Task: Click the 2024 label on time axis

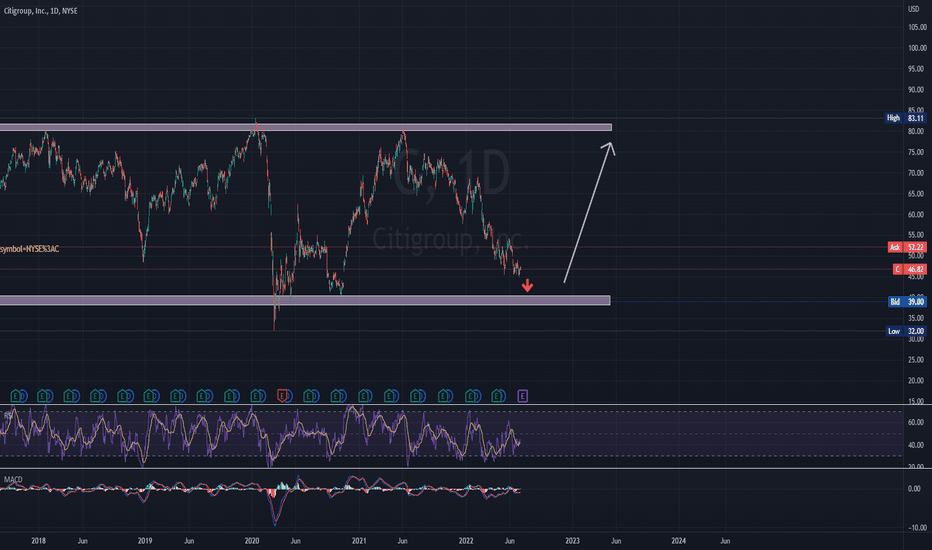Action: pos(678,541)
